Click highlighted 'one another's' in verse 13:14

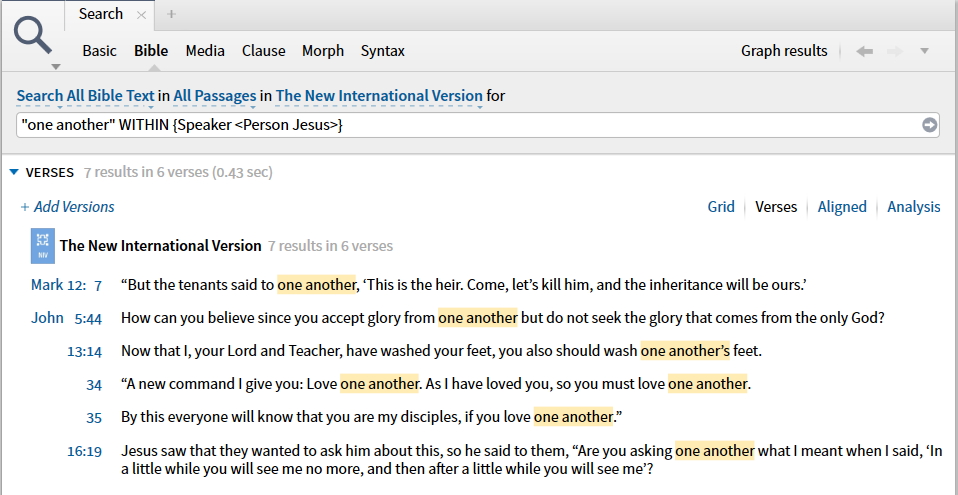[685, 351]
